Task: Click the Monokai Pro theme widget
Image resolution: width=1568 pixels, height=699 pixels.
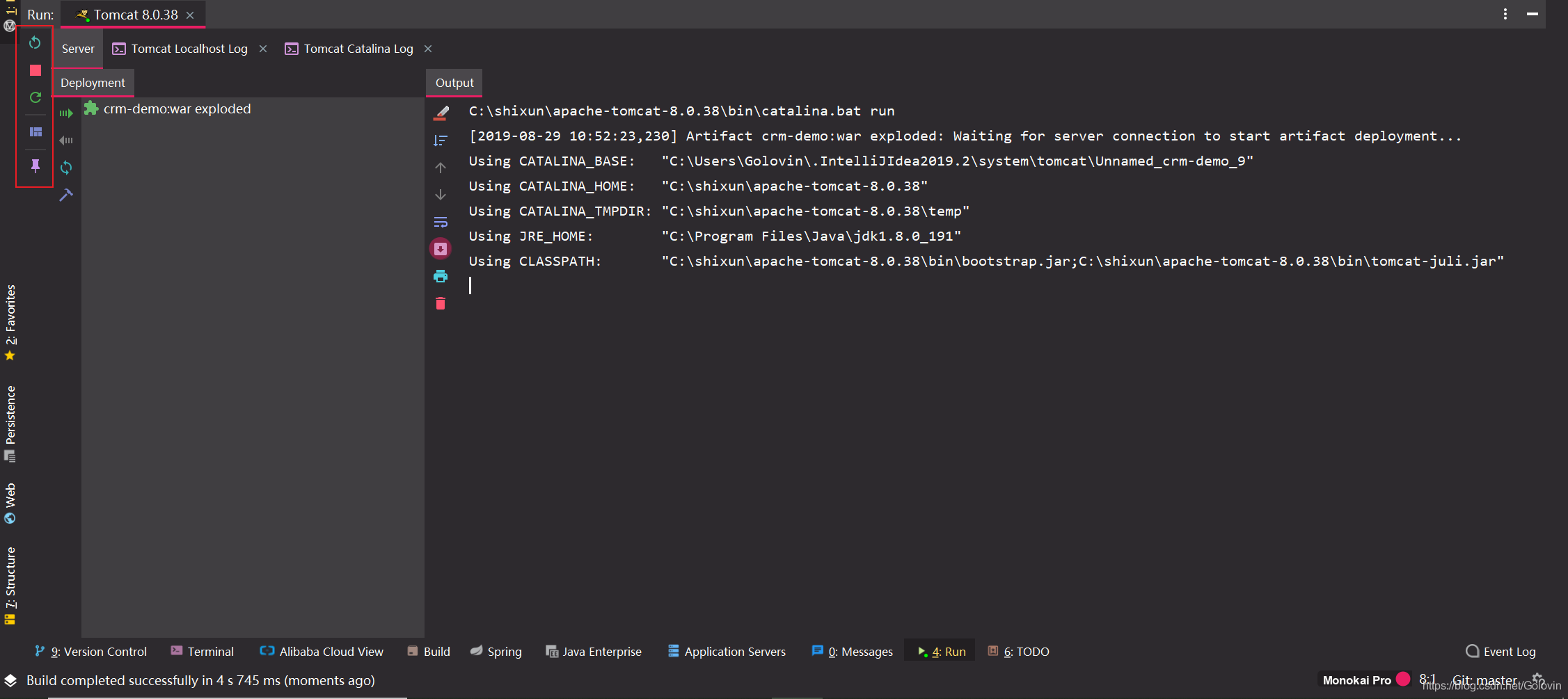Action: point(1356,680)
